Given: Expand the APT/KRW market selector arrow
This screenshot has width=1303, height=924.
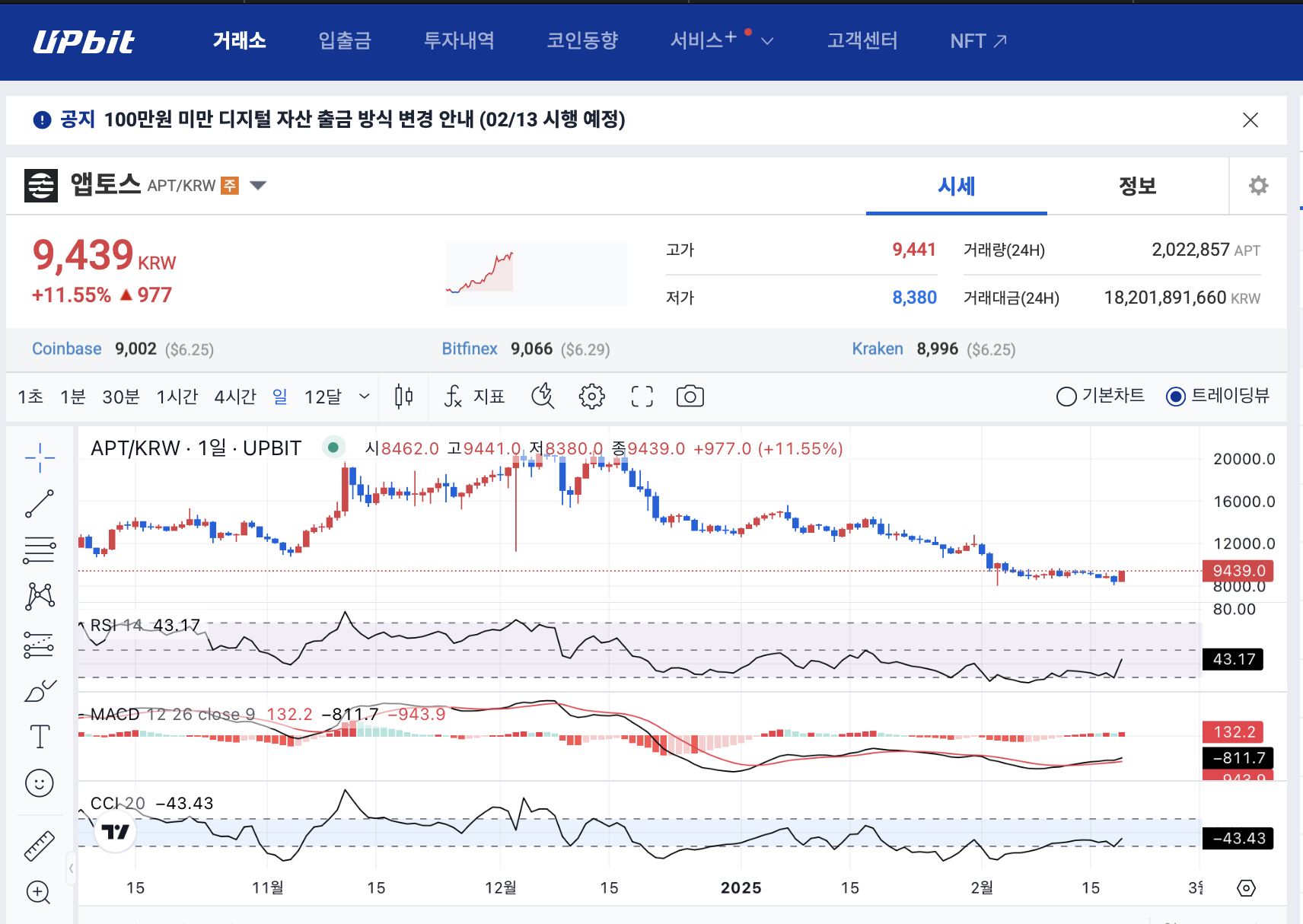Looking at the screenshot, I should click(x=258, y=185).
